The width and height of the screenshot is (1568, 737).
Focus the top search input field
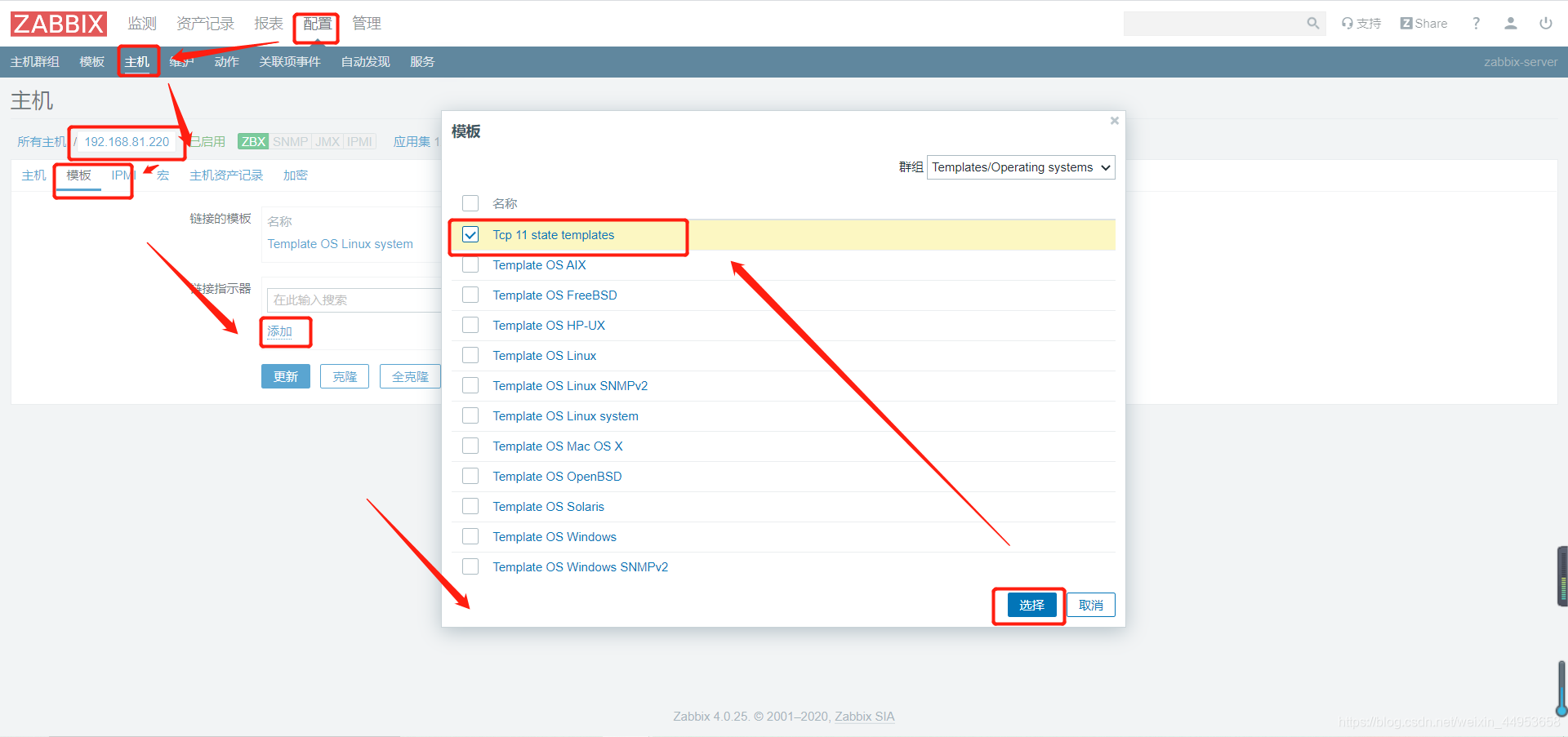click(x=1214, y=24)
